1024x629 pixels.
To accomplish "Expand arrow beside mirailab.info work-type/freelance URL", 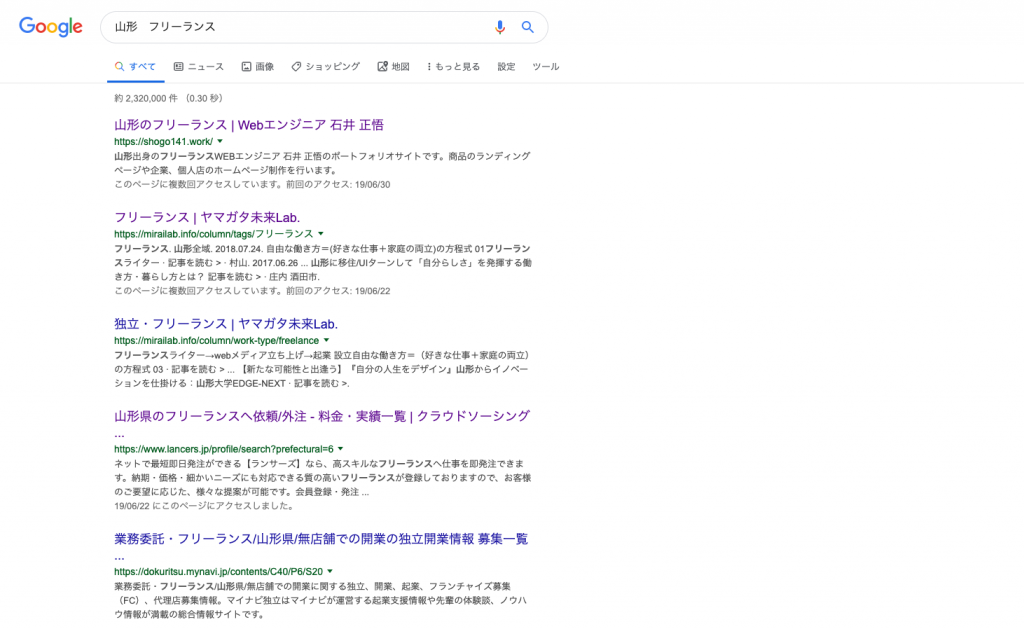I will tap(326, 341).
